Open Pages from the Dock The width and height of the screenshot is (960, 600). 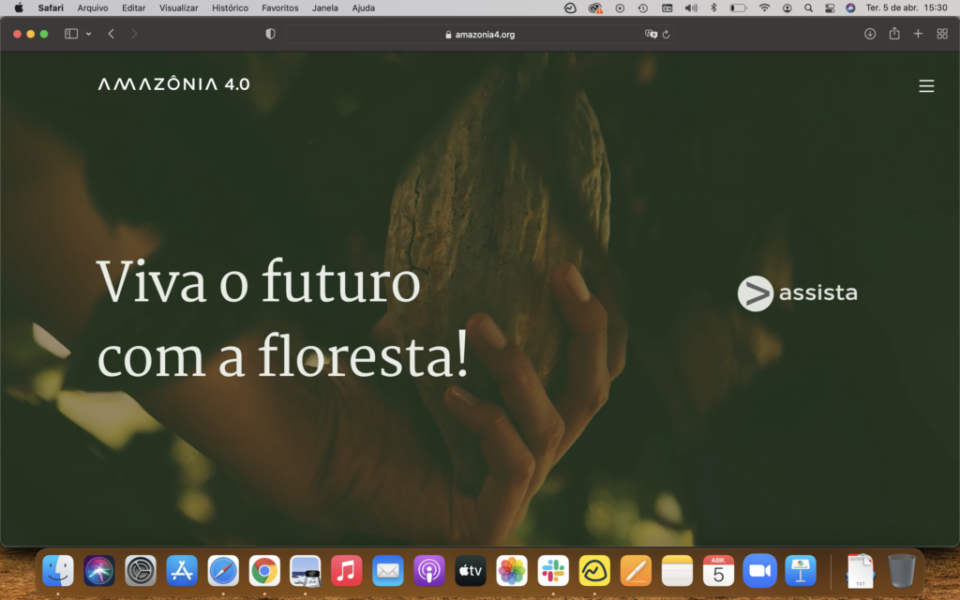(636, 571)
